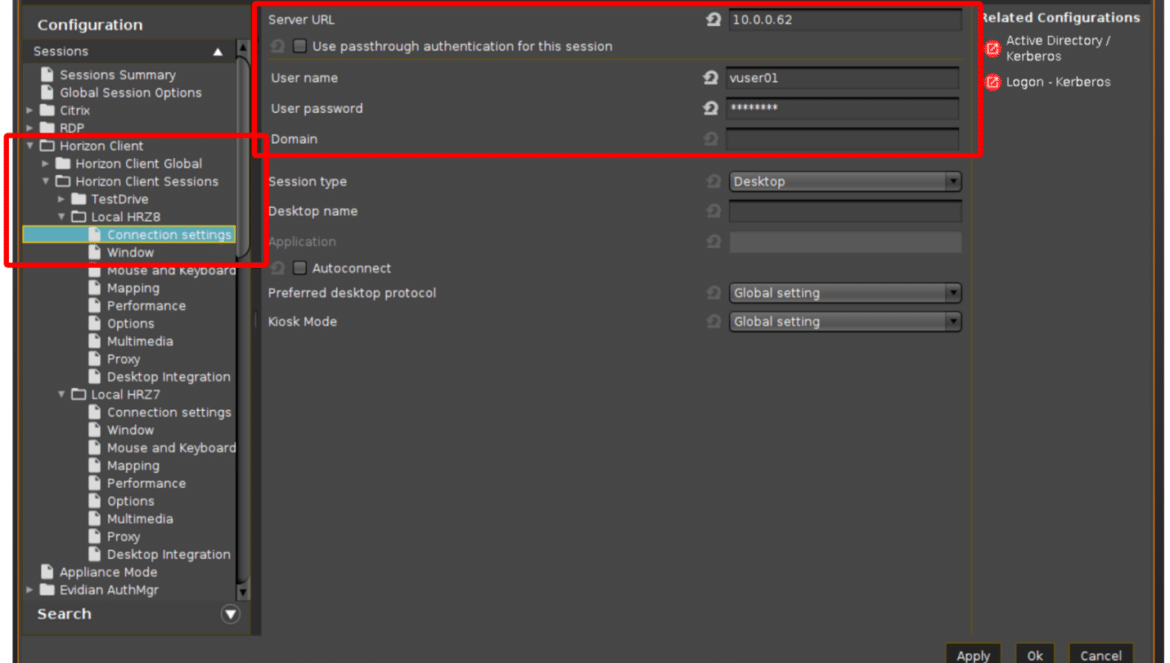Open Active Directory / Kerberos related configuration
This screenshot has height=663, width=1170.
(1058, 48)
